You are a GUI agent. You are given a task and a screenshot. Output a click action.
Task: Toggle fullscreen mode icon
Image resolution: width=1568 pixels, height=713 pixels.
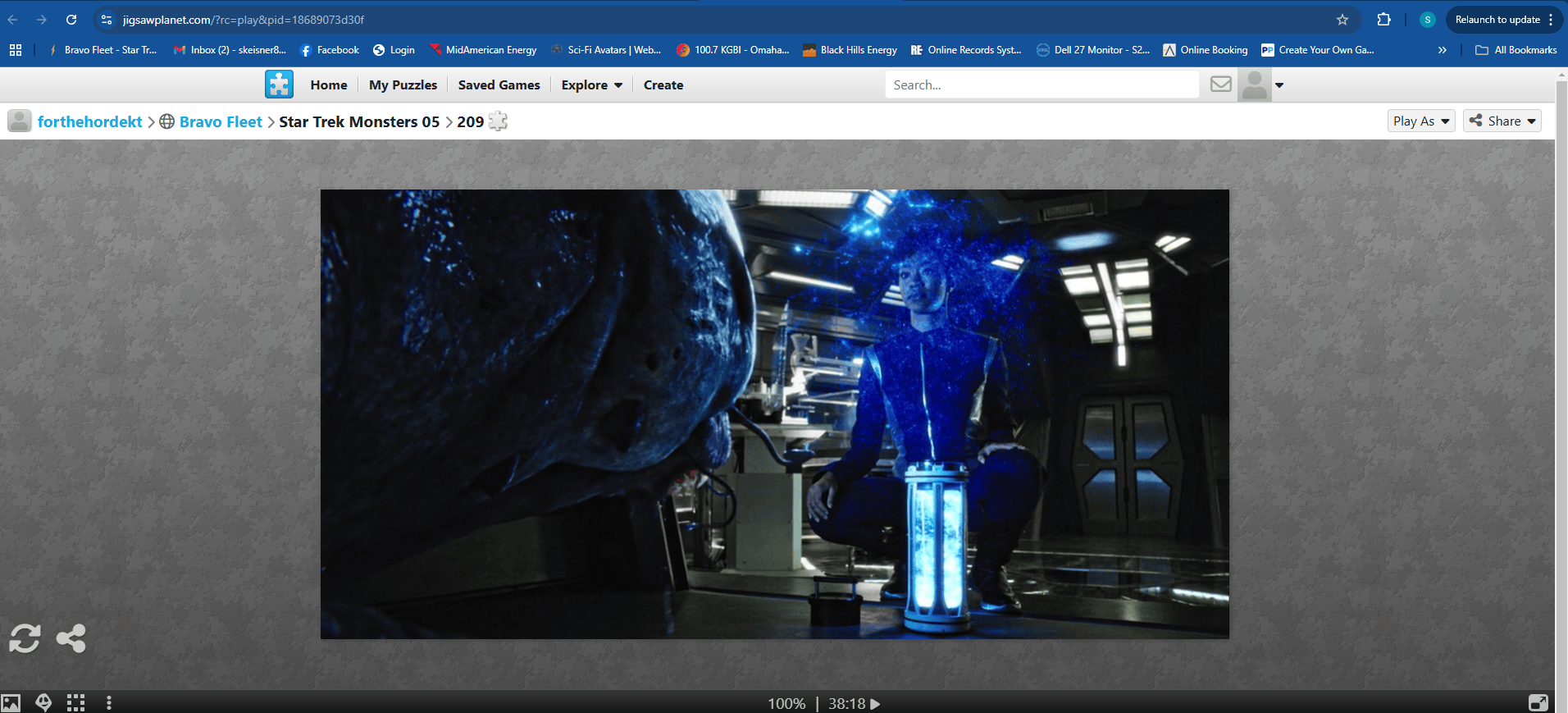(x=1538, y=703)
